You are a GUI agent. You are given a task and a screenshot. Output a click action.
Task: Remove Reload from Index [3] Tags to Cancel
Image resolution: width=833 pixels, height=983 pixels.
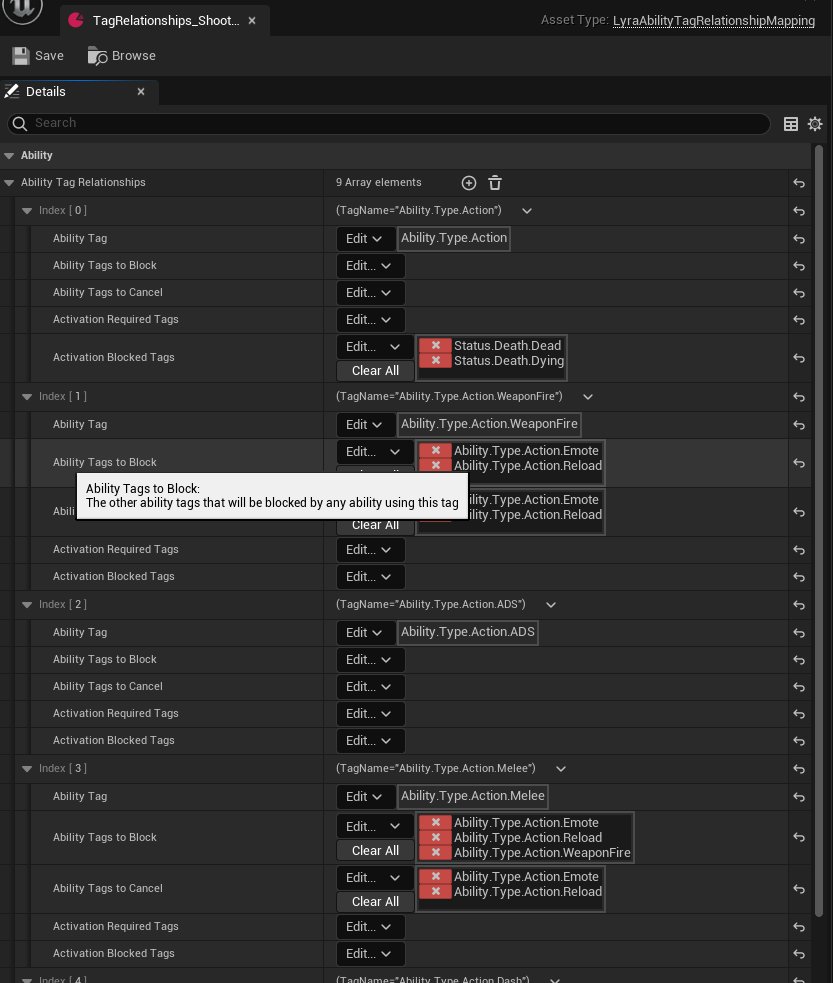(x=435, y=891)
